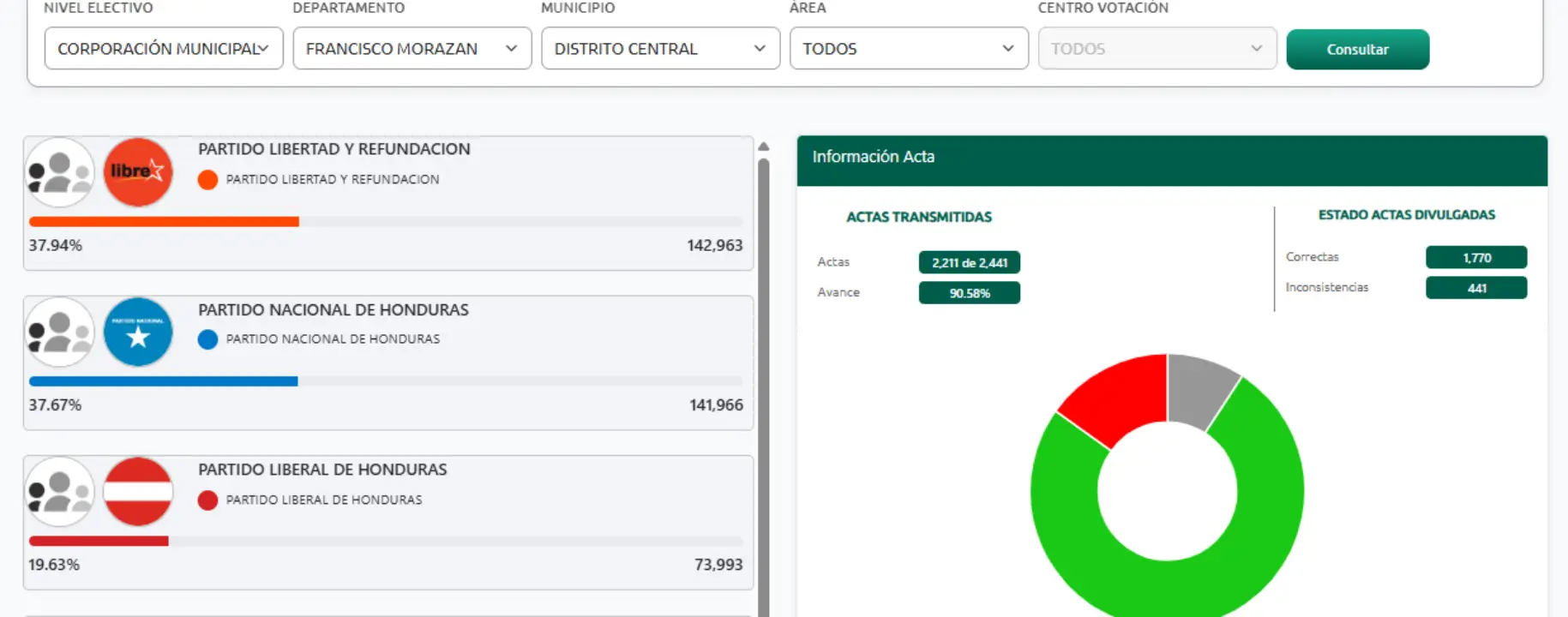Click the 'PARTIDO LIBERAL DE HONDURAS' card title
Viewport: 1568px width, 617px height.
tap(322, 470)
